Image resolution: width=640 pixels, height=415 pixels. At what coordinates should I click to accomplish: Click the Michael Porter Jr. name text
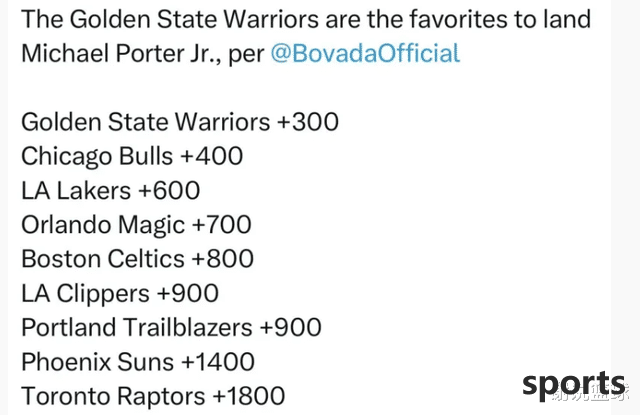[x=121, y=53]
